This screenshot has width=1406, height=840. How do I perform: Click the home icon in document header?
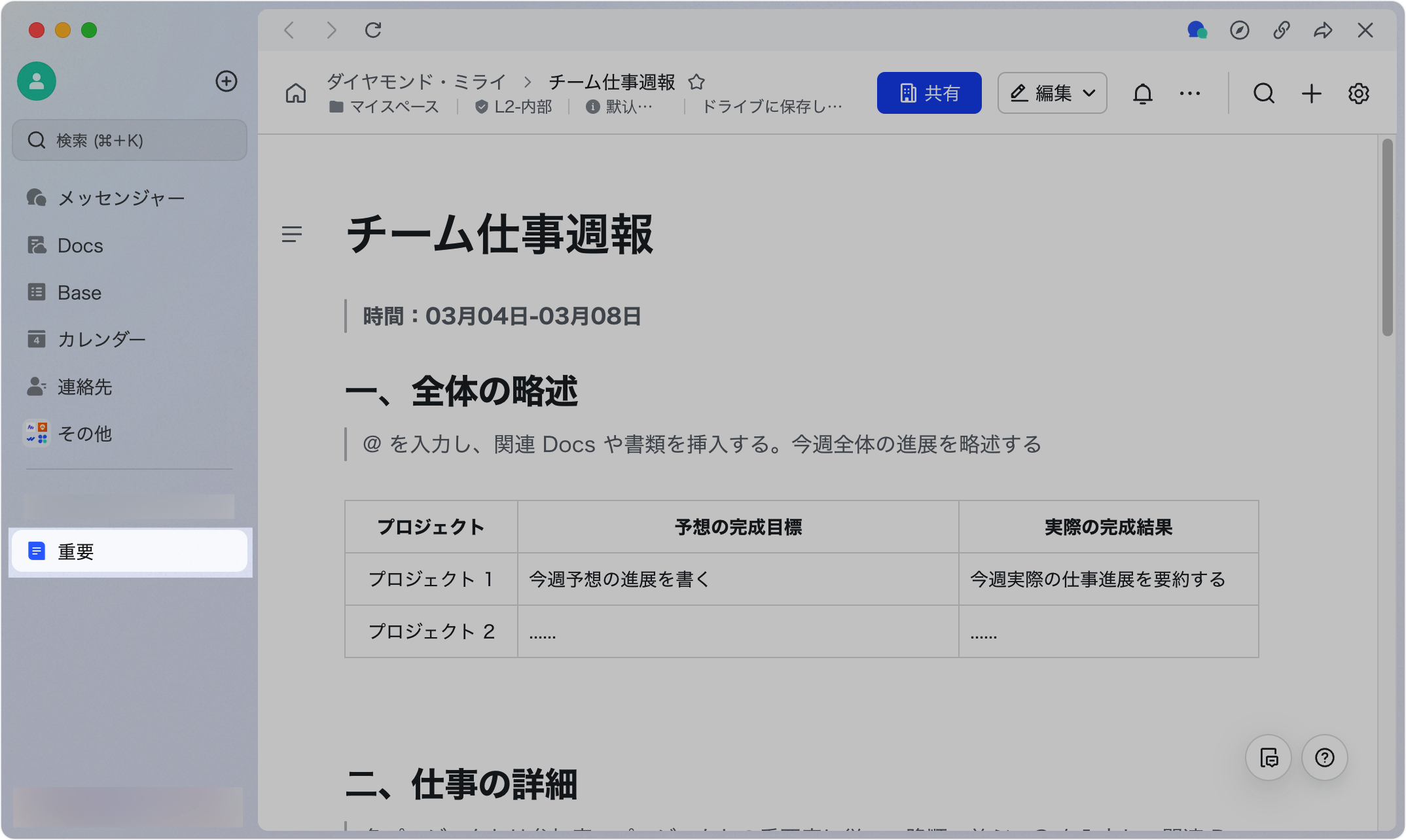pyautogui.click(x=296, y=94)
